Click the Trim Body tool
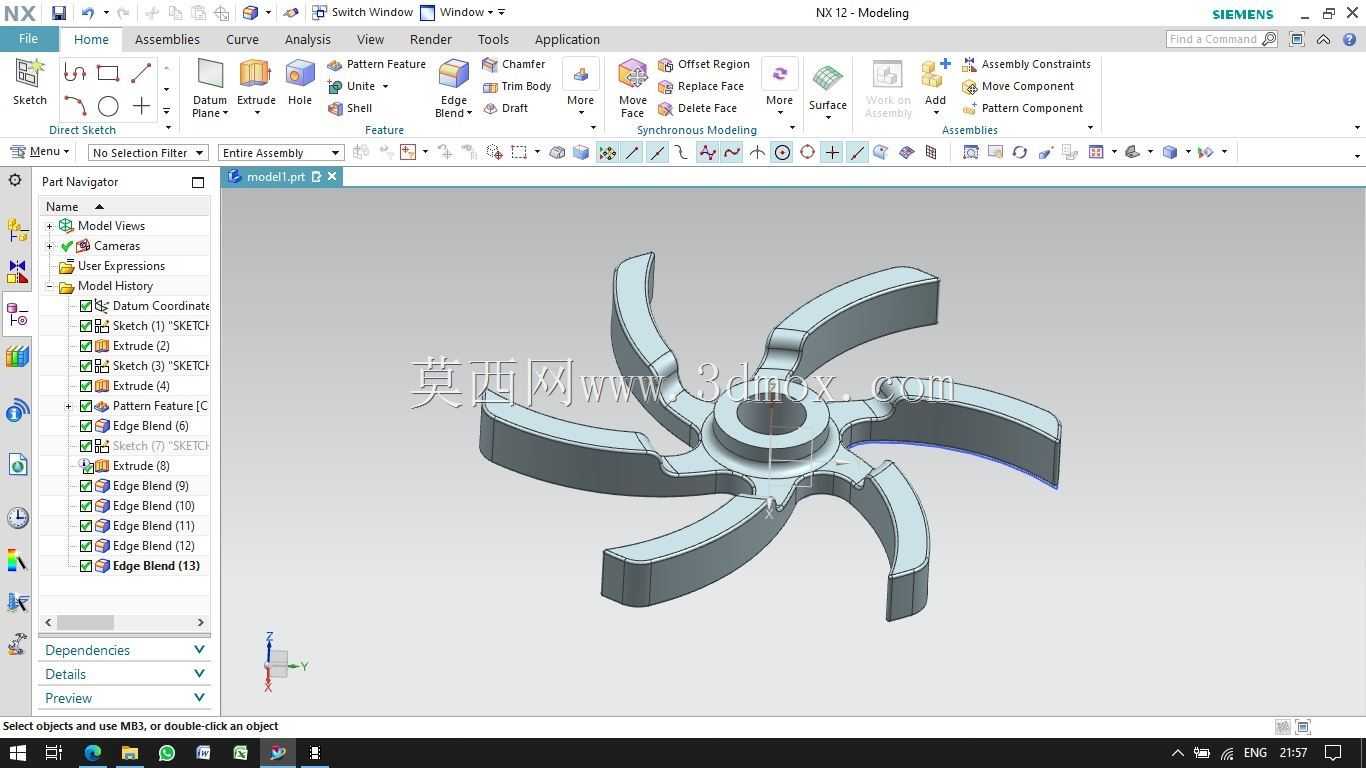Image resolution: width=1366 pixels, height=768 pixels. 517,86
